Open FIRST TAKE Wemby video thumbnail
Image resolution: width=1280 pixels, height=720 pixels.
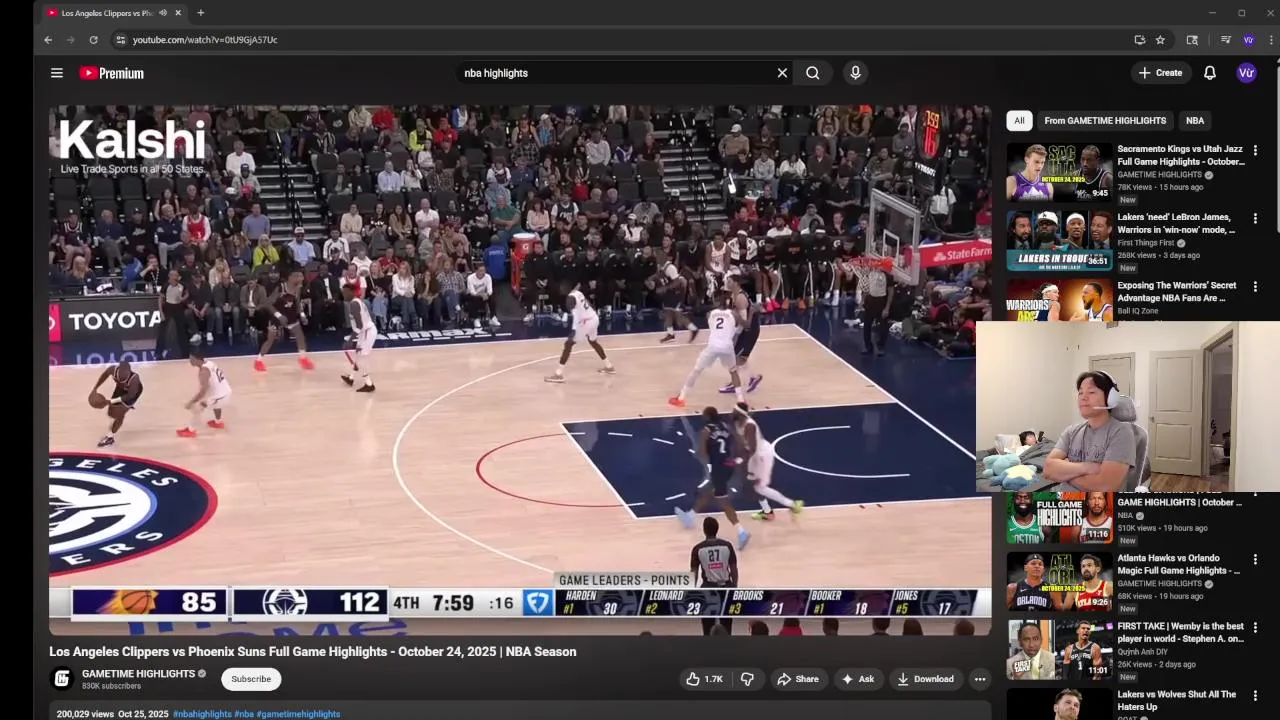pos(1059,649)
